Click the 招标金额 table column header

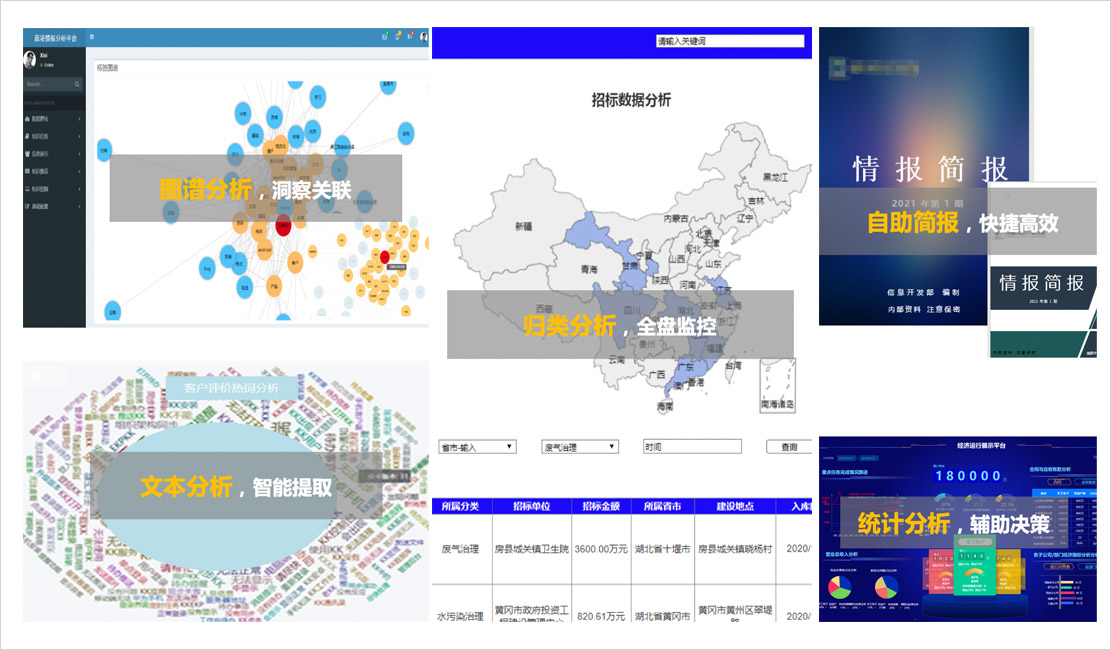tap(601, 506)
